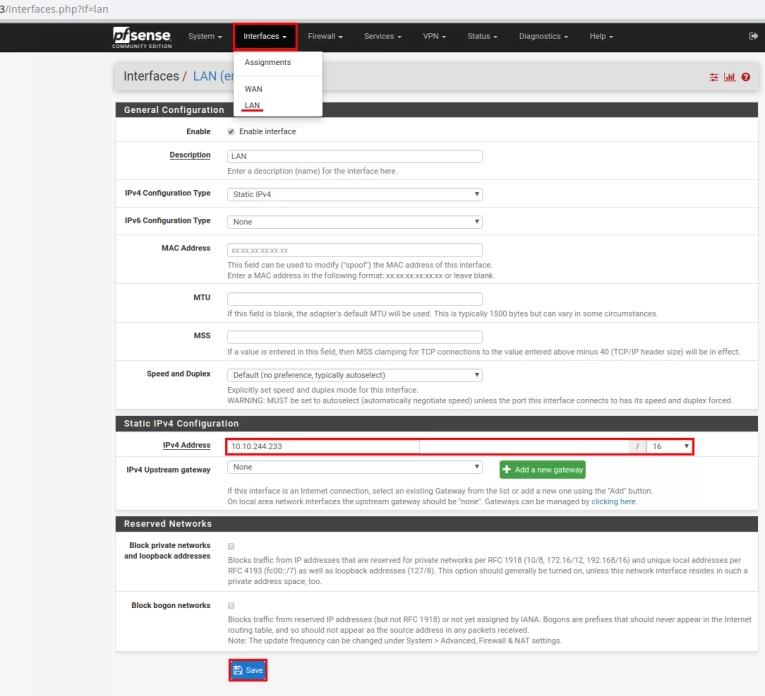This screenshot has width=765, height=696.
Task: Open the Interfaces menu
Action: tap(265, 37)
